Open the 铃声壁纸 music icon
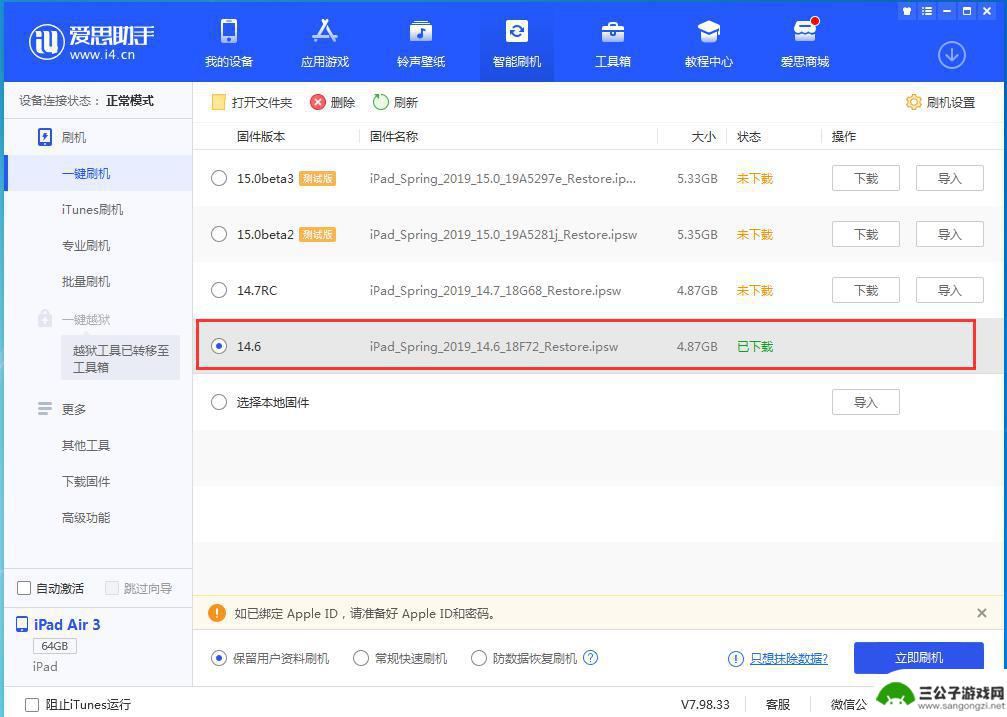 pyautogui.click(x=421, y=31)
